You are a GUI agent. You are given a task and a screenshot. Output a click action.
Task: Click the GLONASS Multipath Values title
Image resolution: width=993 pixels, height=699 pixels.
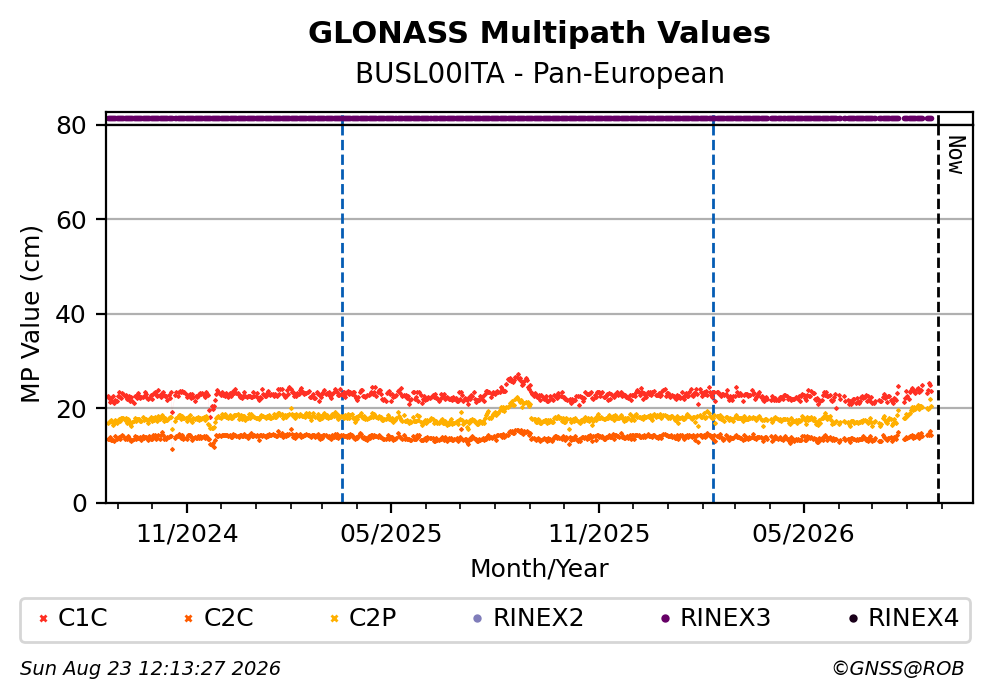539,33
